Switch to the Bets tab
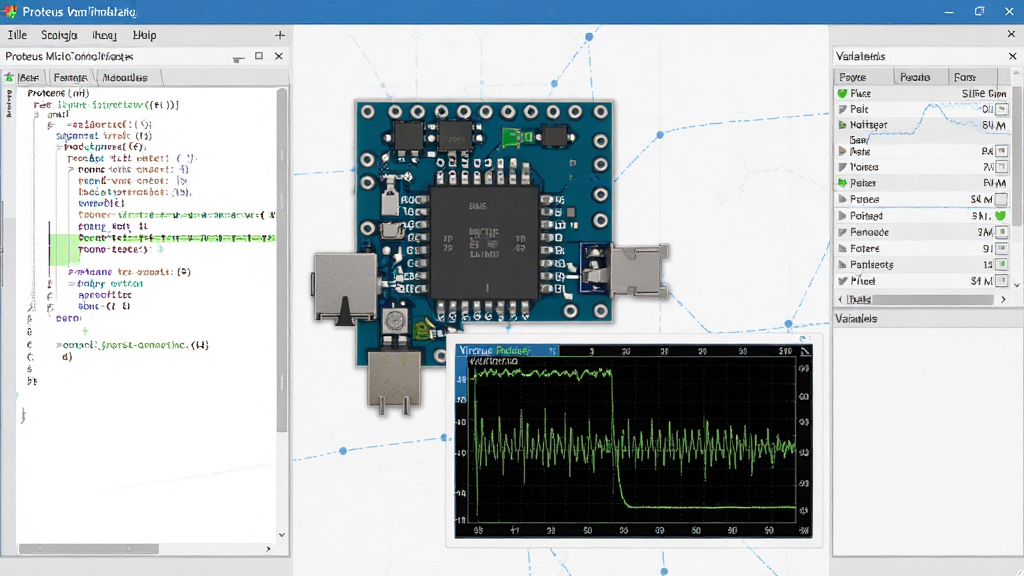This screenshot has width=1024, height=576. coord(29,77)
